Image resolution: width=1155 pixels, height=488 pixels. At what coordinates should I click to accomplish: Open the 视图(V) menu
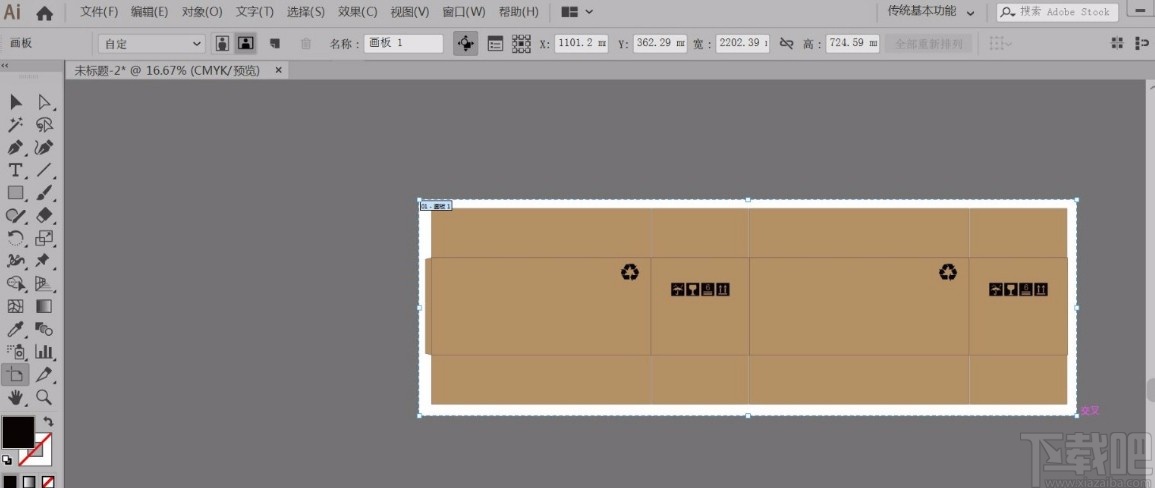tap(410, 12)
